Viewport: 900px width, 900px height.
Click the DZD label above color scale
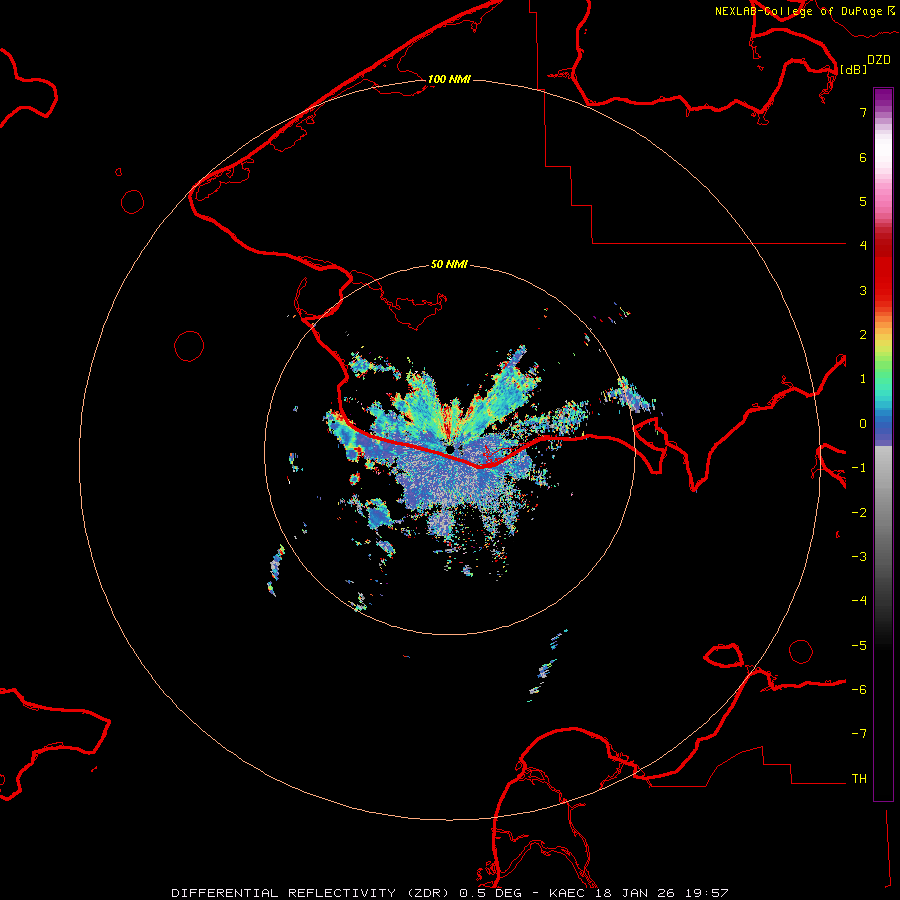(x=879, y=60)
